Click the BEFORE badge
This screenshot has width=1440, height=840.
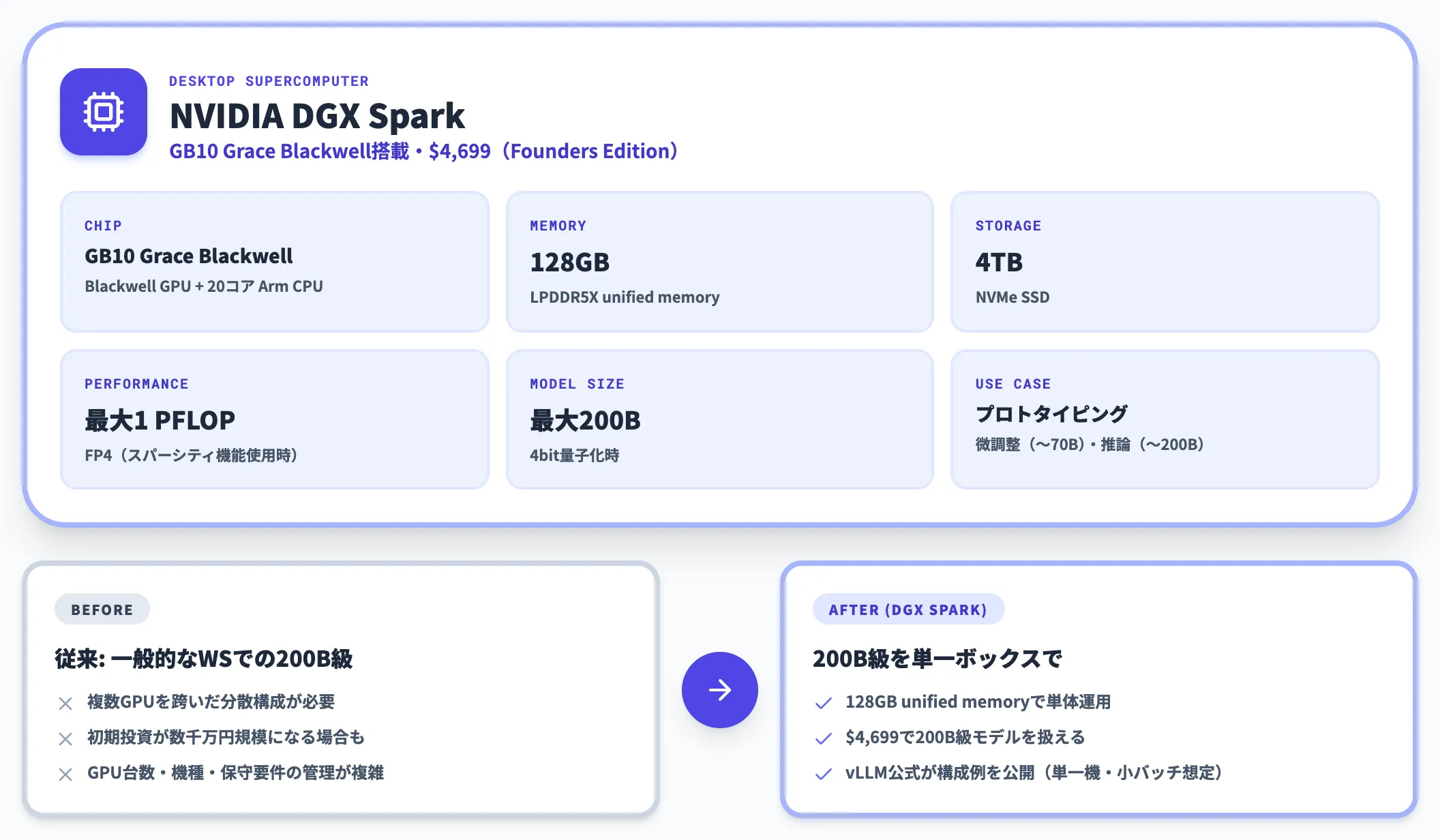[x=102, y=610]
